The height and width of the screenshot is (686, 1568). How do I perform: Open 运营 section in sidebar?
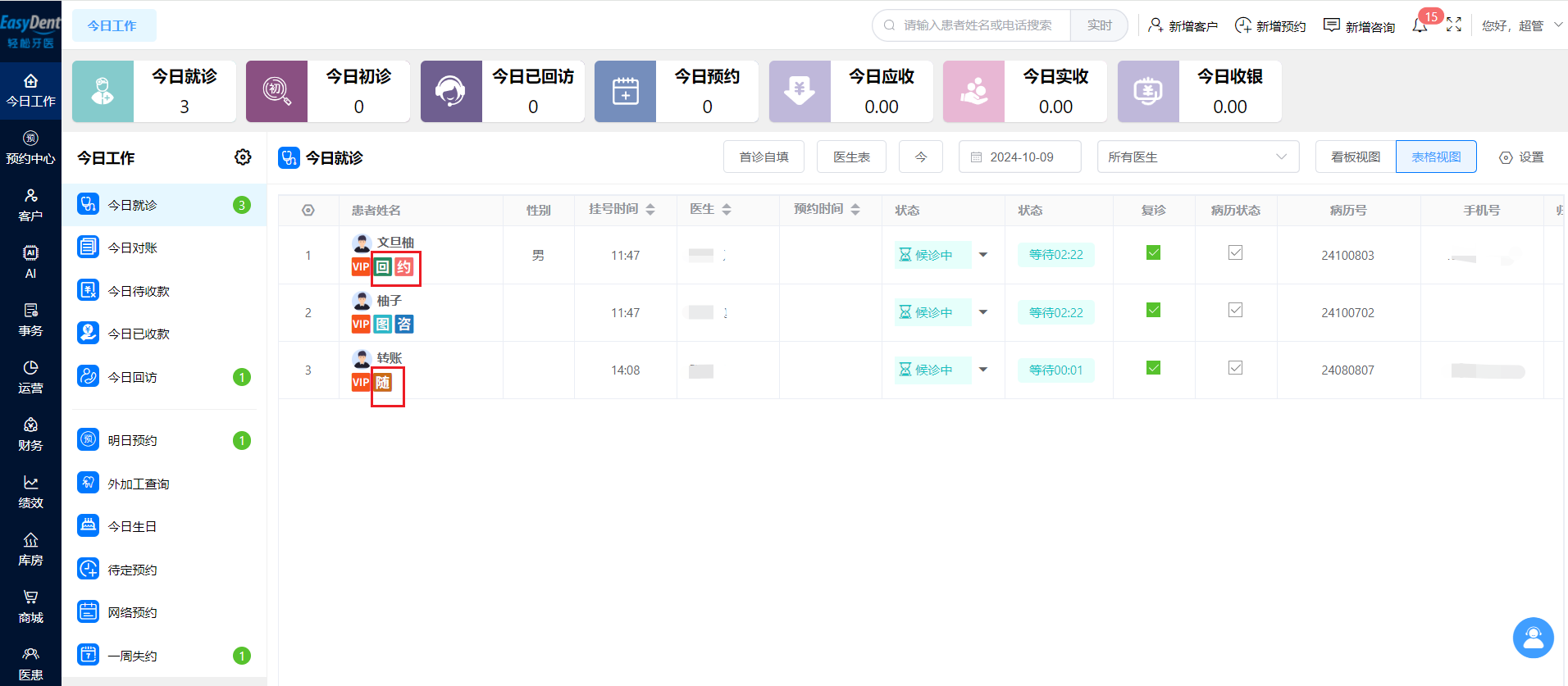[x=30, y=377]
